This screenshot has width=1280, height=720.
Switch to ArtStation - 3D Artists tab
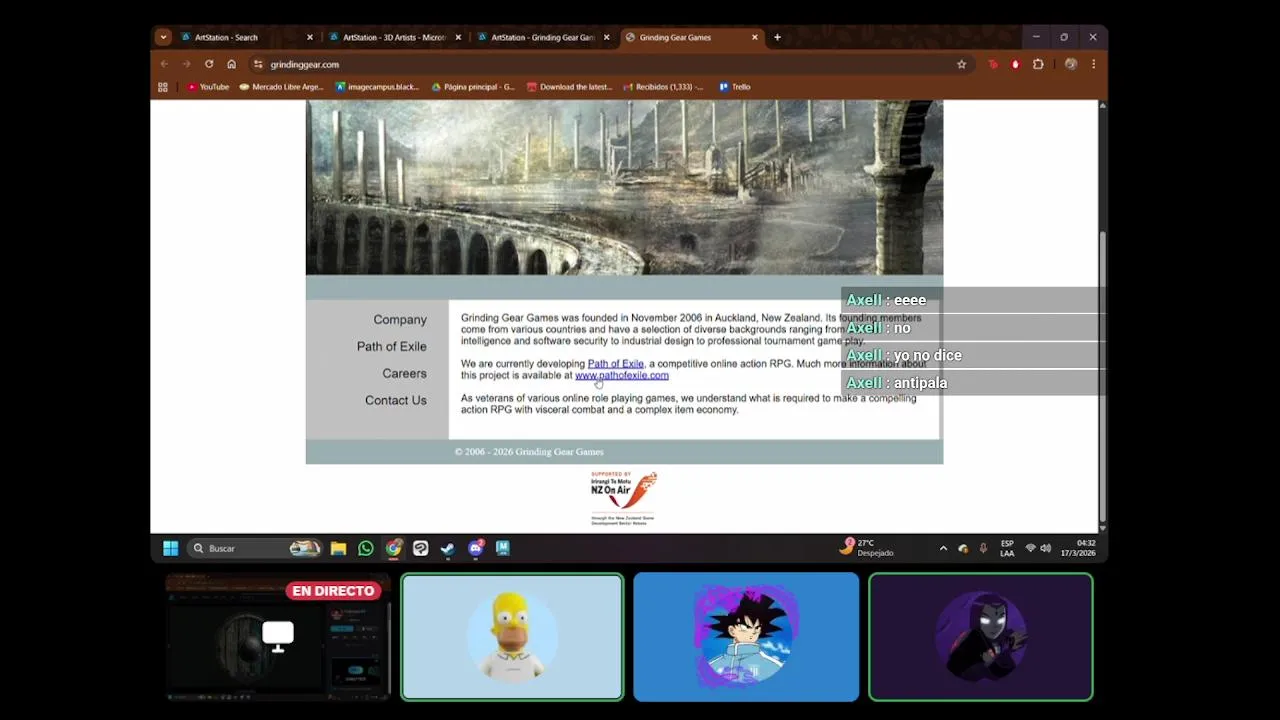pos(394,37)
